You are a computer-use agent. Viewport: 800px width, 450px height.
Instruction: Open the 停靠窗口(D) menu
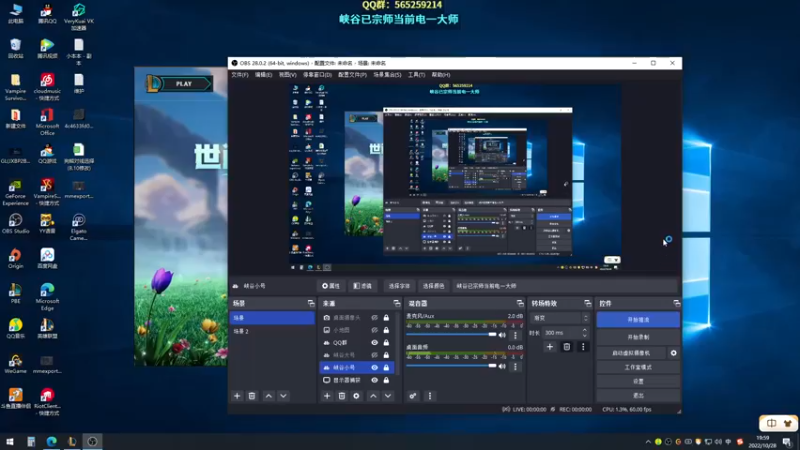tap(317, 75)
